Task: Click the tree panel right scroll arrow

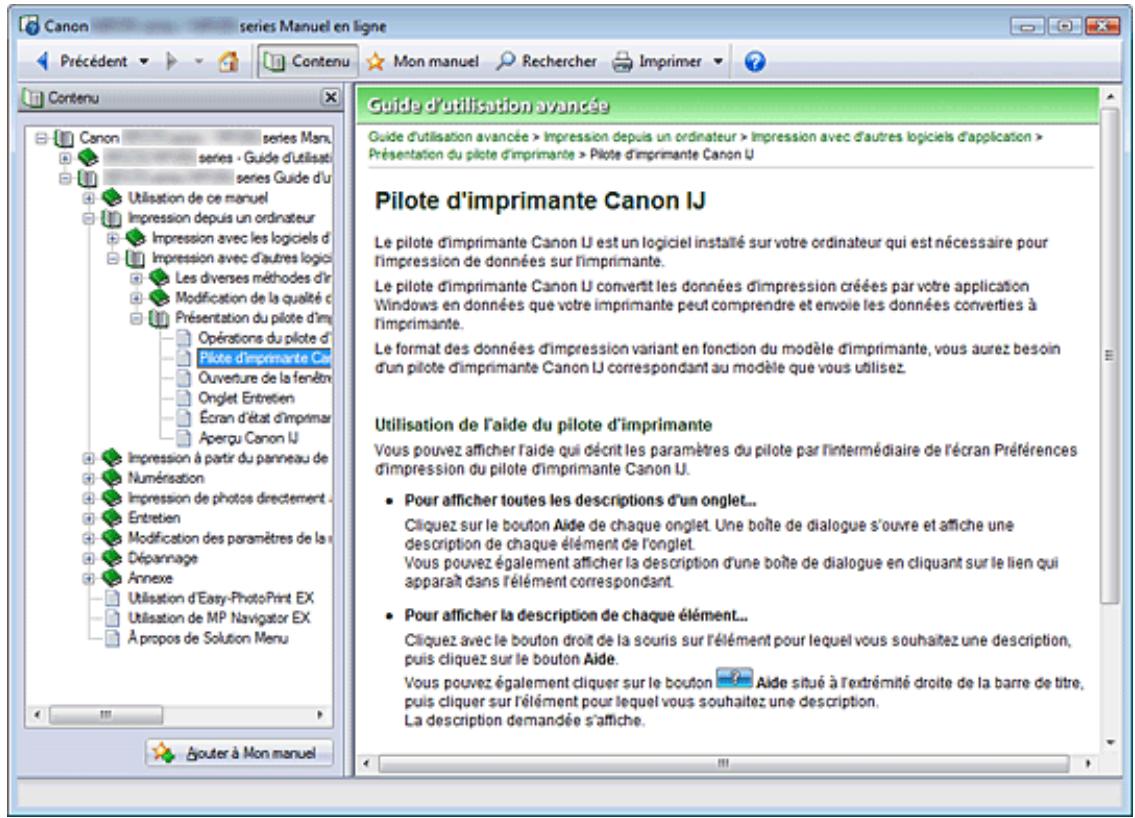Action: (x=320, y=715)
